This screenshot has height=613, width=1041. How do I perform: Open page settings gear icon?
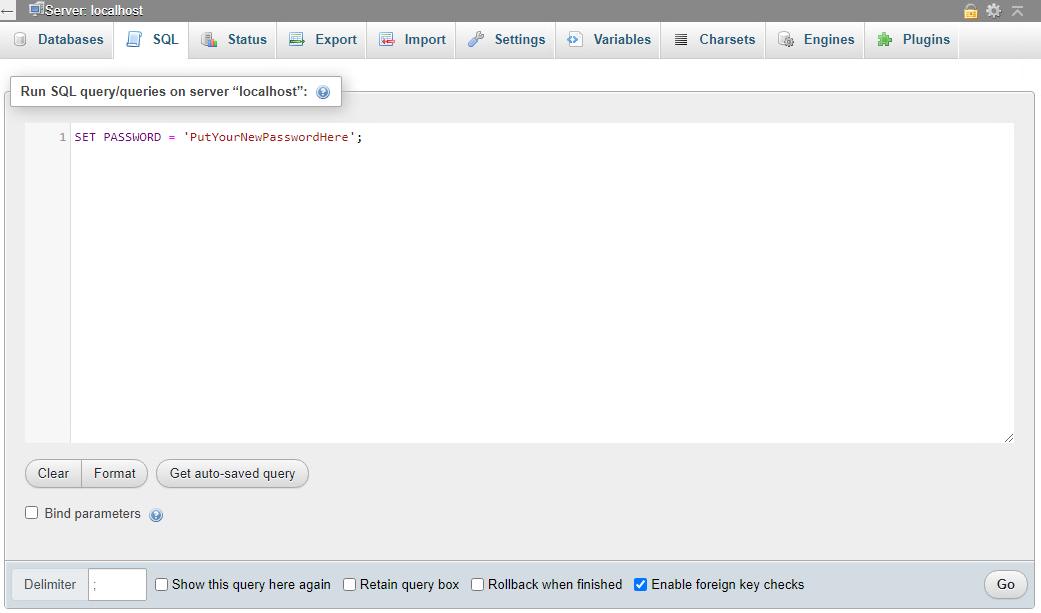[993, 10]
